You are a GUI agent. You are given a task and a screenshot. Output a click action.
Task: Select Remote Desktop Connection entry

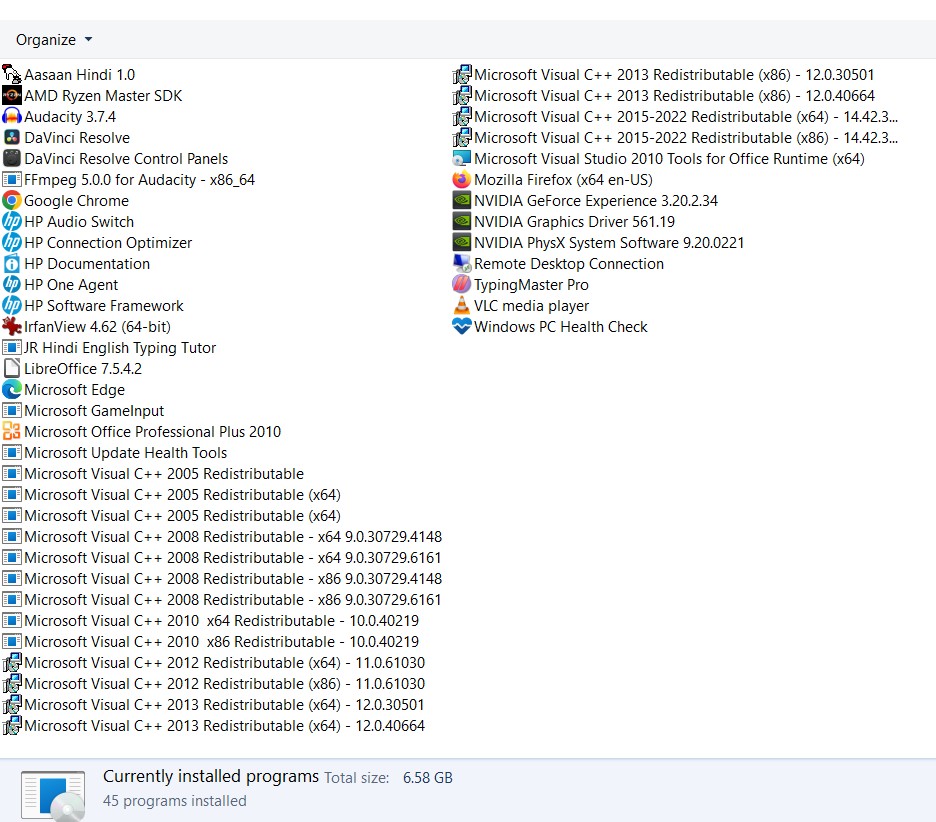568,264
